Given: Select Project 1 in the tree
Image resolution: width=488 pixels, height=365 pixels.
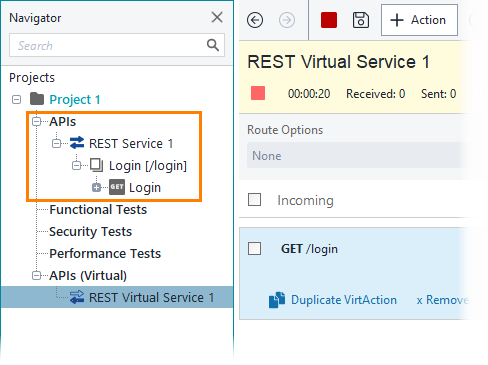Looking at the screenshot, I should click(x=75, y=99).
